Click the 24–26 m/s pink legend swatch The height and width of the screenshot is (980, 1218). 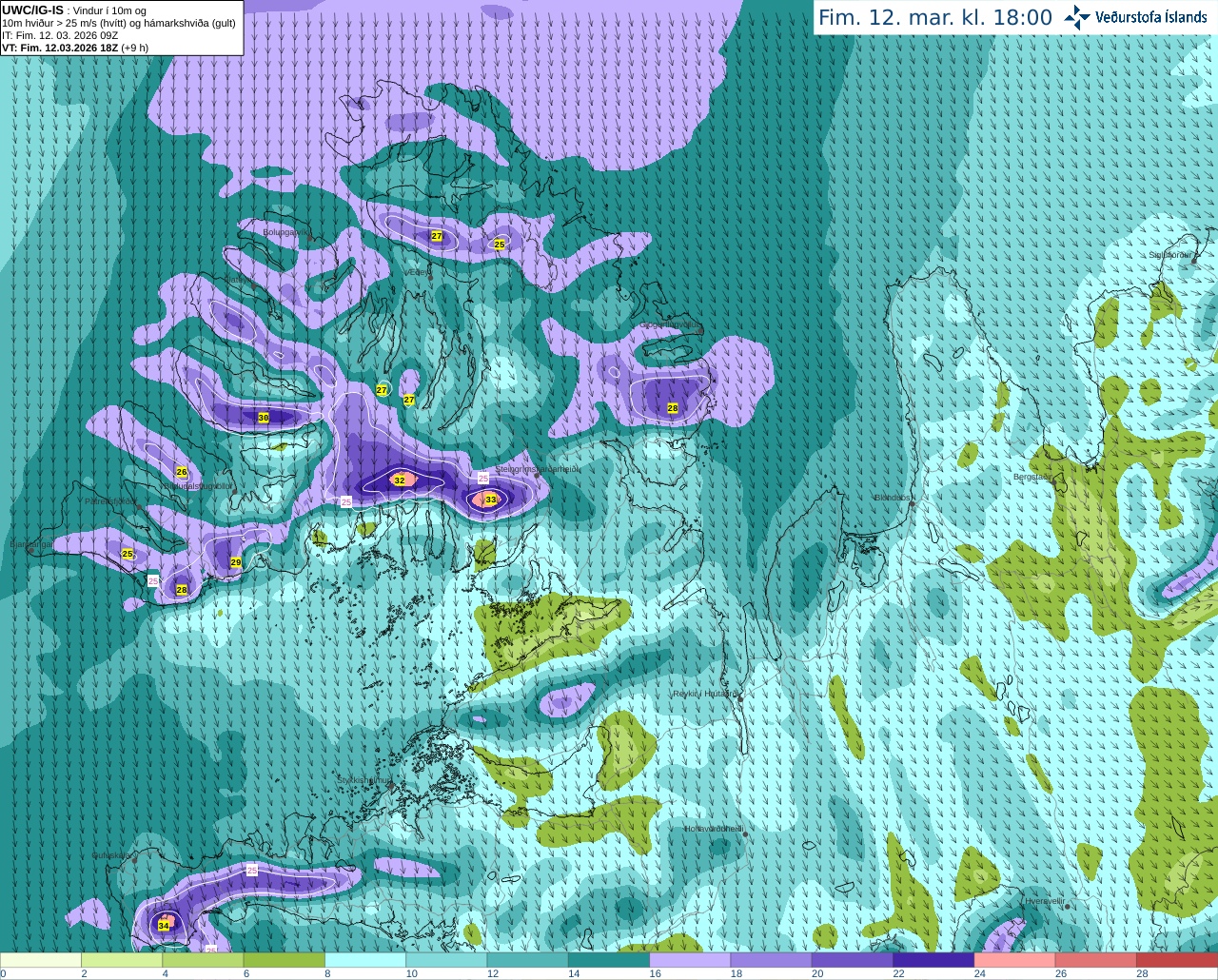point(1015,960)
